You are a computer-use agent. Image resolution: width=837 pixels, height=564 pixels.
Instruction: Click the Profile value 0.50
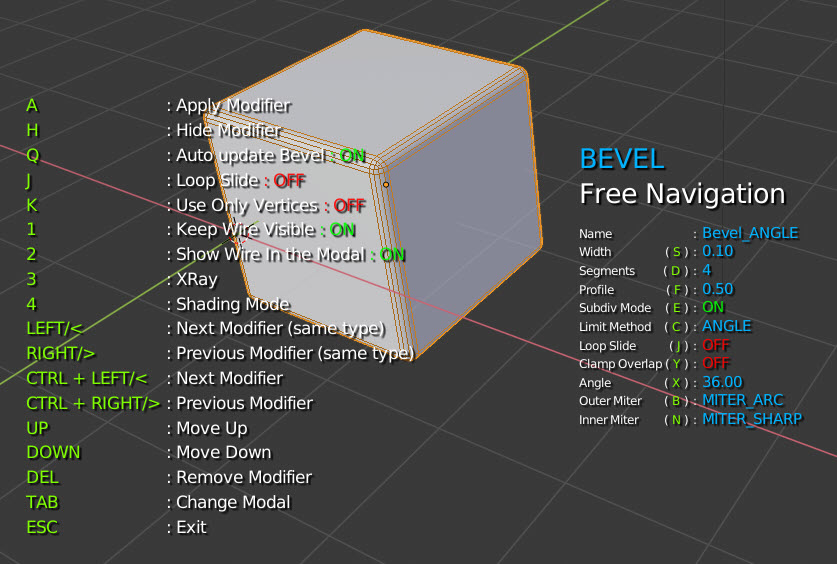pos(717,289)
